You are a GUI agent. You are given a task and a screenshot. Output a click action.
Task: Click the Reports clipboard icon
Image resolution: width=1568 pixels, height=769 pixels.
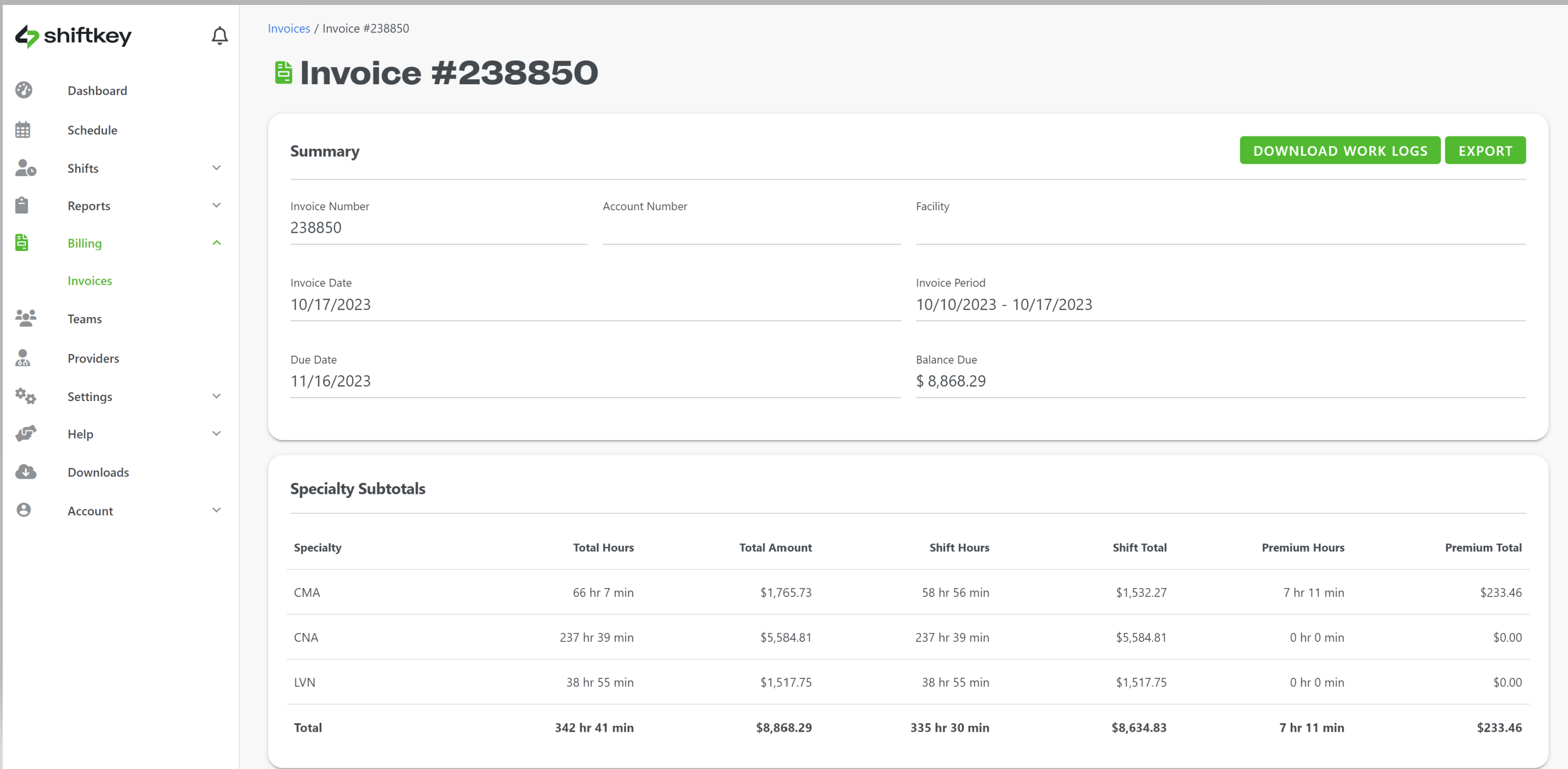(x=23, y=205)
